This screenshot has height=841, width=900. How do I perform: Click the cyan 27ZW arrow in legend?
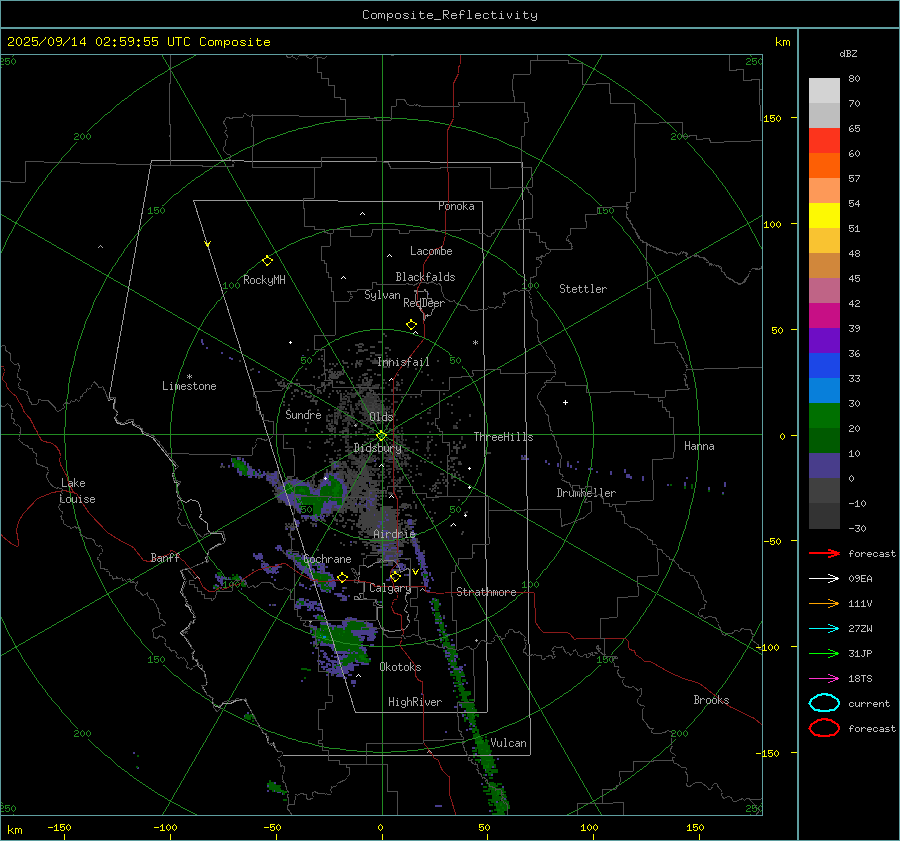click(824, 629)
